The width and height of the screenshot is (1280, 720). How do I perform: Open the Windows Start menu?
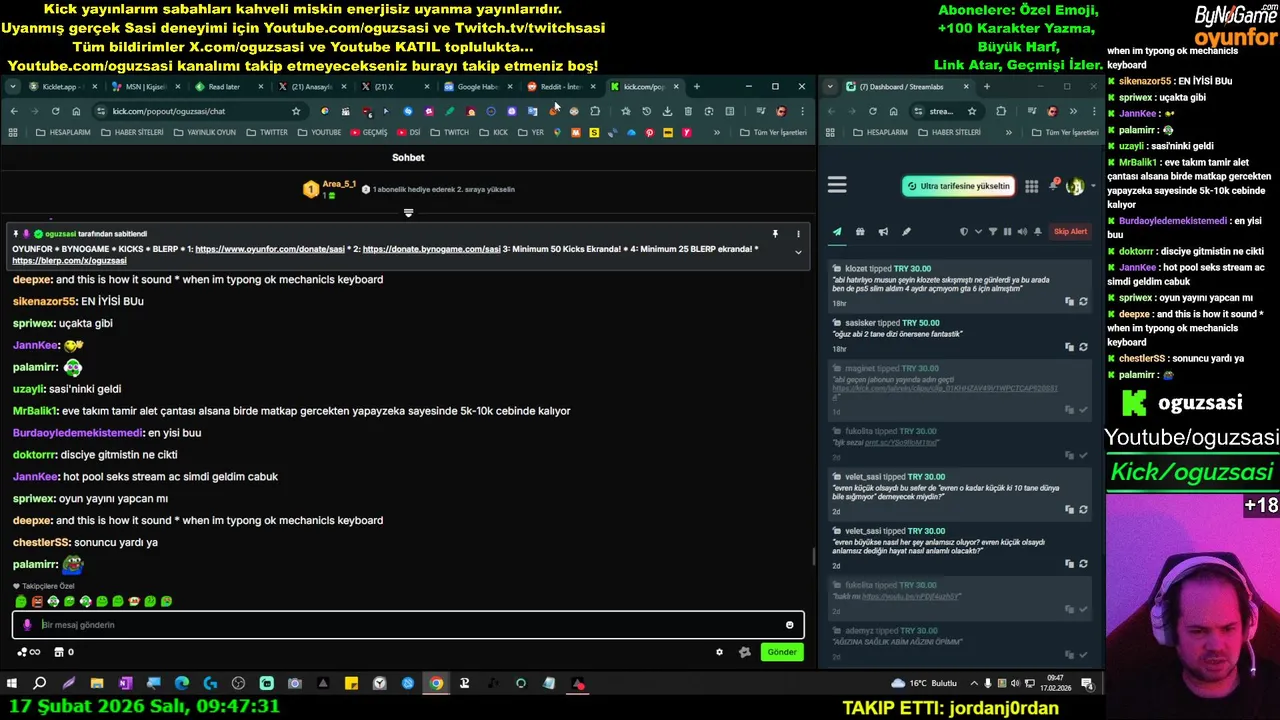pyautogui.click(x=12, y=684)
